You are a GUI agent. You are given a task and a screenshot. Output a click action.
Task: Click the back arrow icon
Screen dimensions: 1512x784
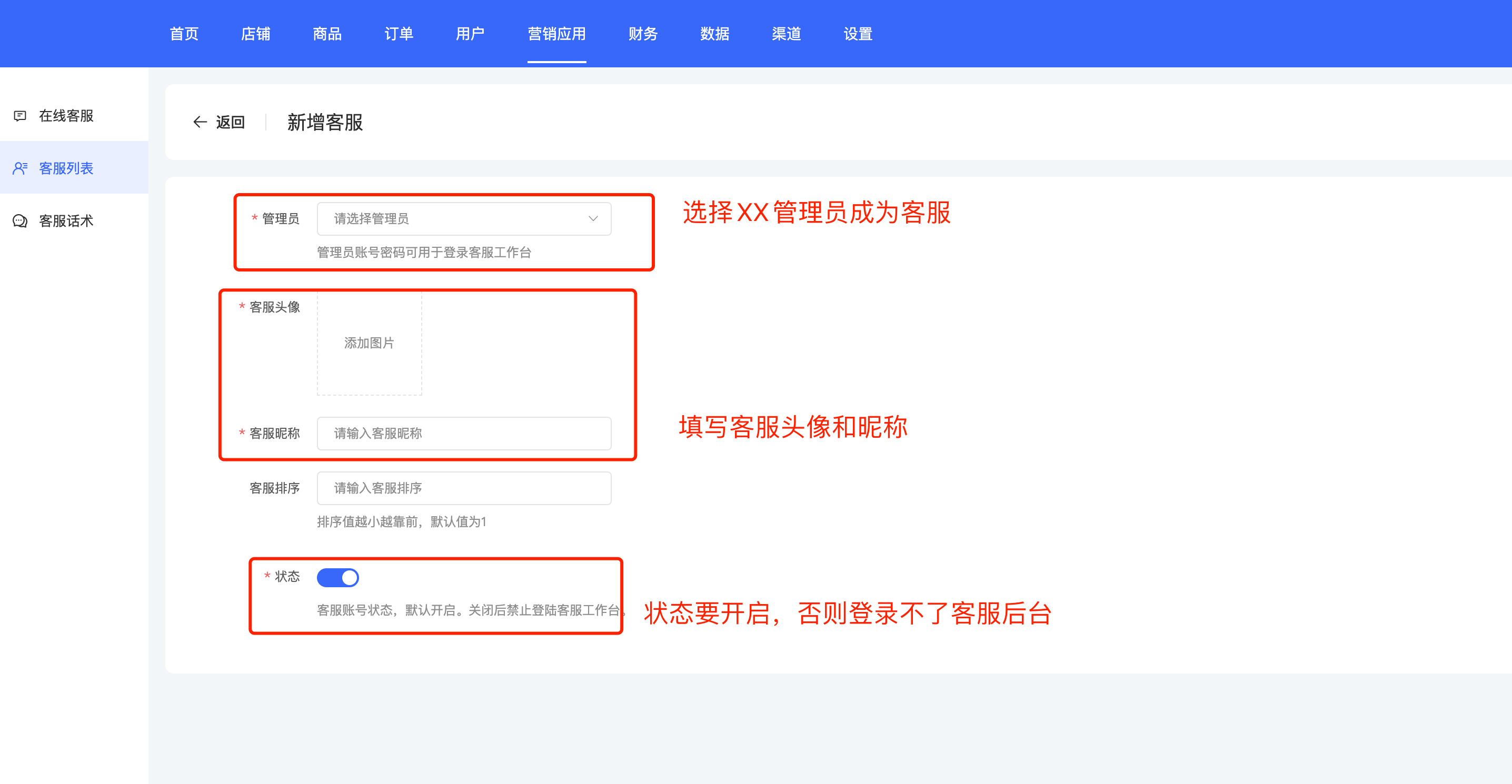pyautogui.click(x=200, y=122)
